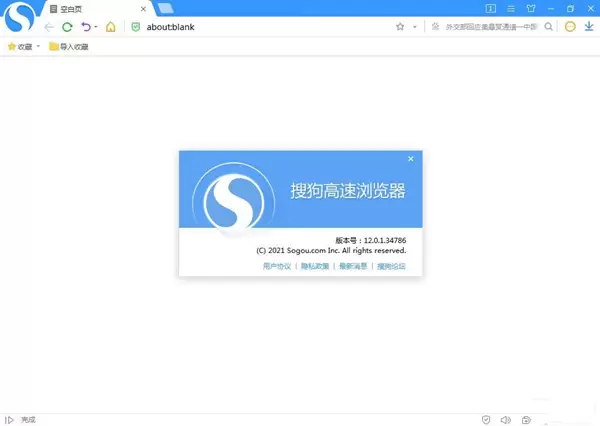Open the hamburger main menu

(511, 8)
